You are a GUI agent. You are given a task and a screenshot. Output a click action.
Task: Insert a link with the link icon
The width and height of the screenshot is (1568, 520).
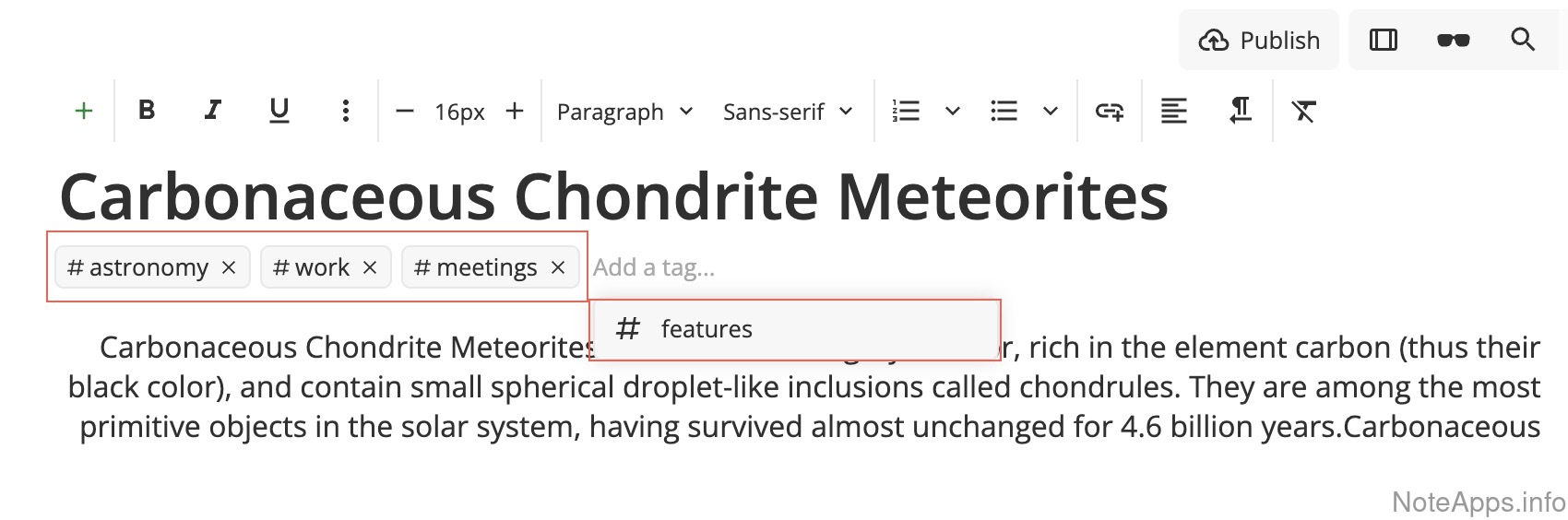(1109, 112)
